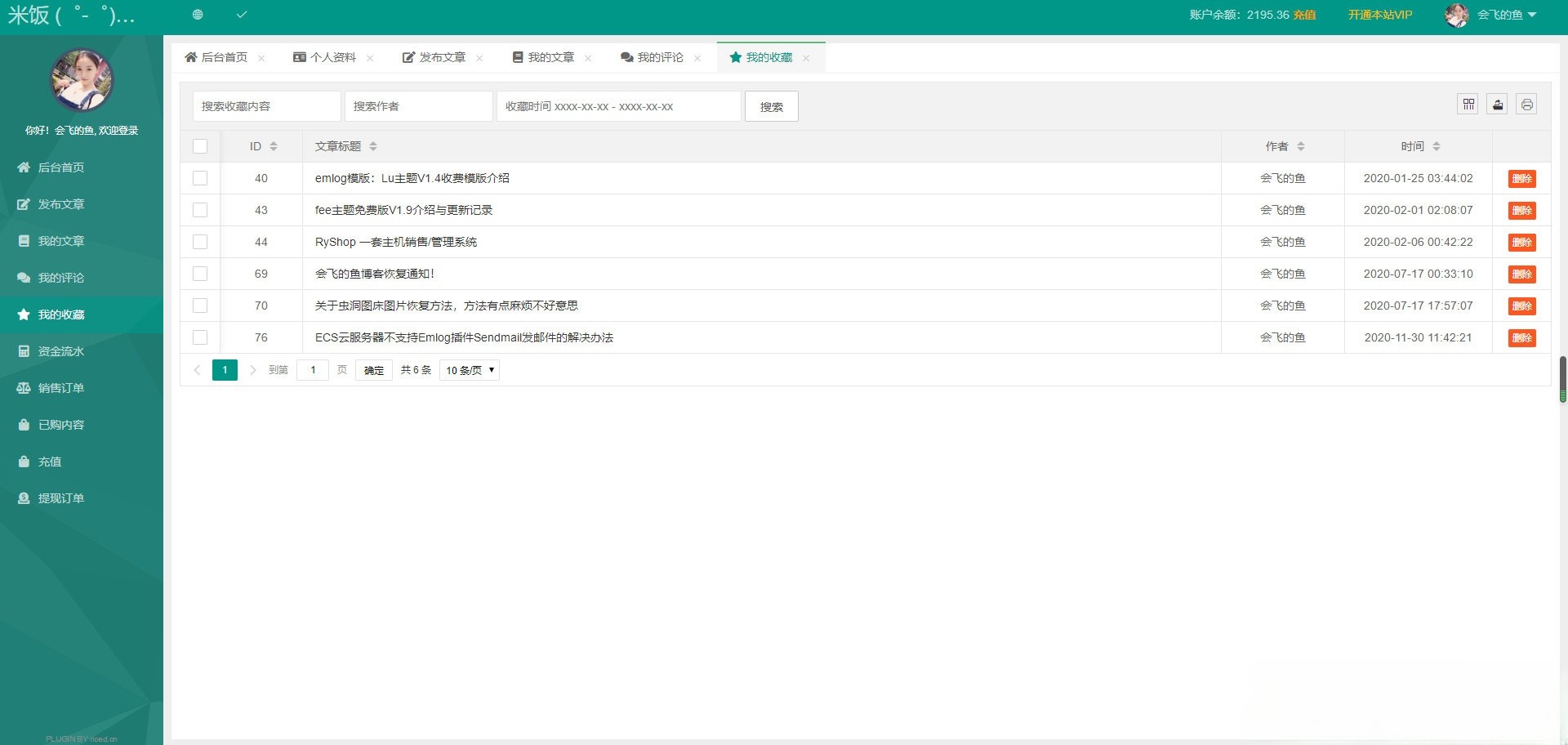Tick the checkbox for row ID 40
Screen dimensions: 1568x745
coord(200,178)
